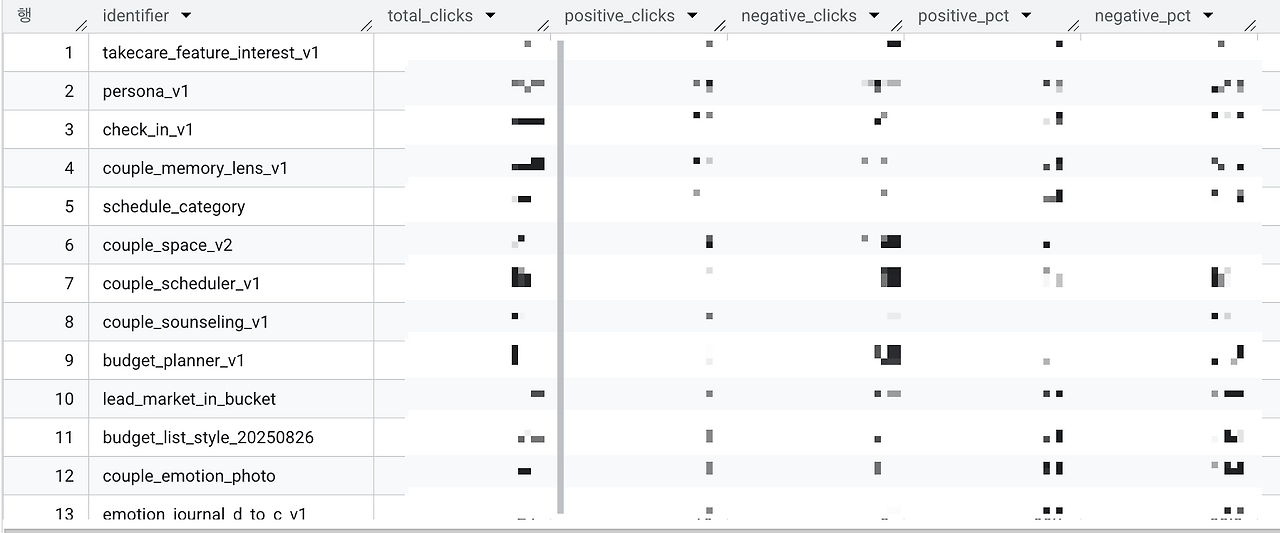This screenshot has width=1280, height=533.
Task: Click resize handle of negative_clicks column
Action: pyautogui.click(x=897, y=25)
